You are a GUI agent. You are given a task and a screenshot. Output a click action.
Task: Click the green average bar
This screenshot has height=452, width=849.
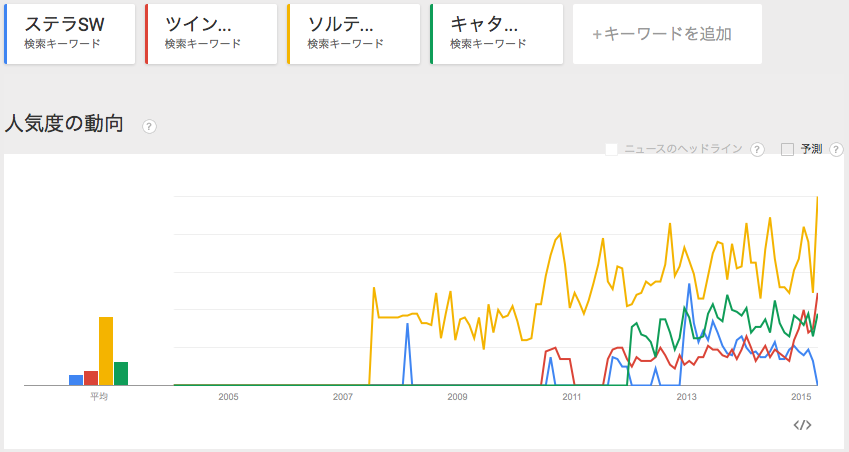point(121,374)
